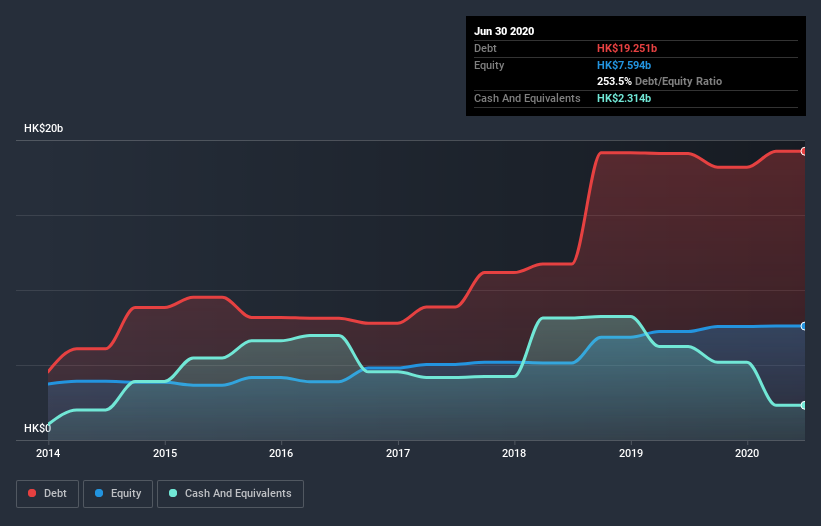This screenshot has height=526, width=821.
Task: Toggle the Equity series legend button
Action: (118, 494)
